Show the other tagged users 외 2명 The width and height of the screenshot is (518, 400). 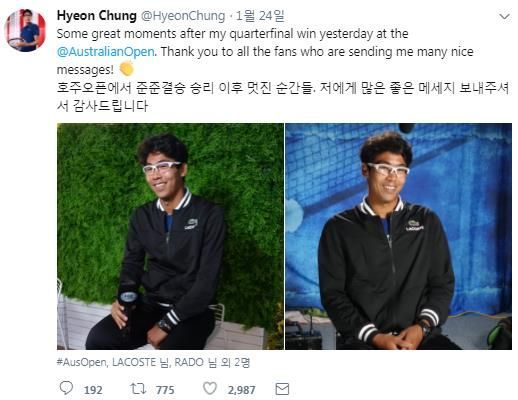tap(235, 362)
